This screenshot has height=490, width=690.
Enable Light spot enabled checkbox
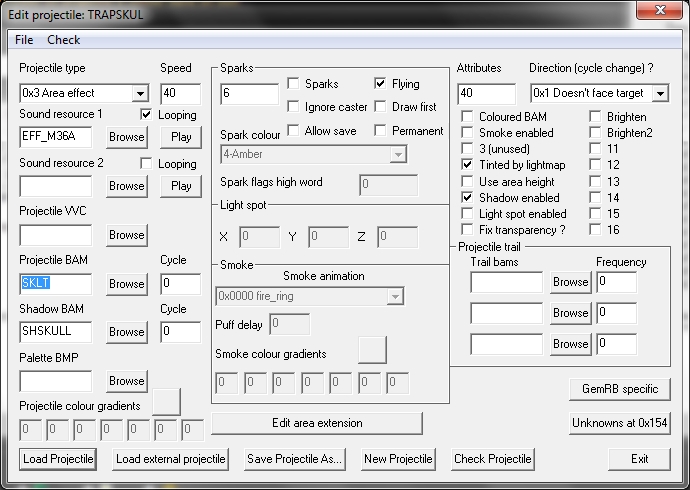point(467,214)
